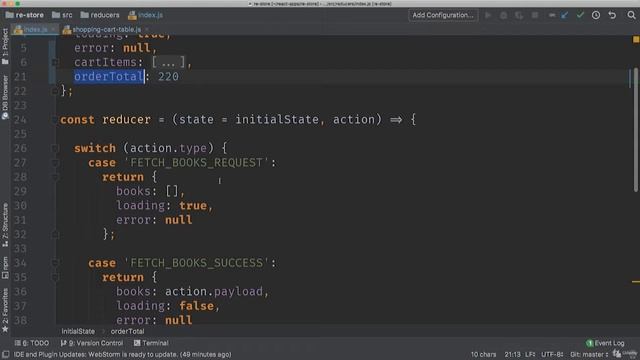The height and width of the screenshot is (360, 640).
Task: Click the UTF-8 encoding status entry
Action: click(552, 355)
